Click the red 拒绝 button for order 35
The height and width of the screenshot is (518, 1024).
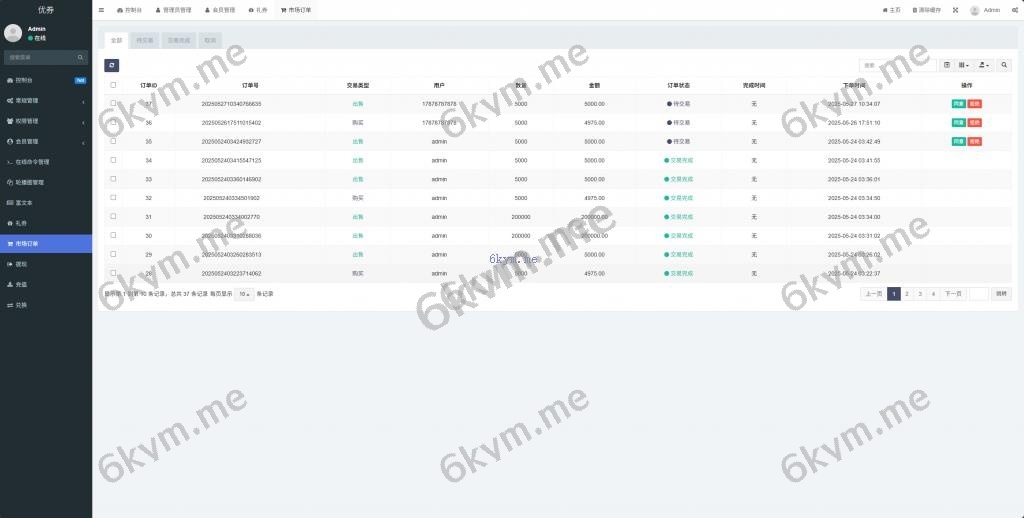(974, 142)
